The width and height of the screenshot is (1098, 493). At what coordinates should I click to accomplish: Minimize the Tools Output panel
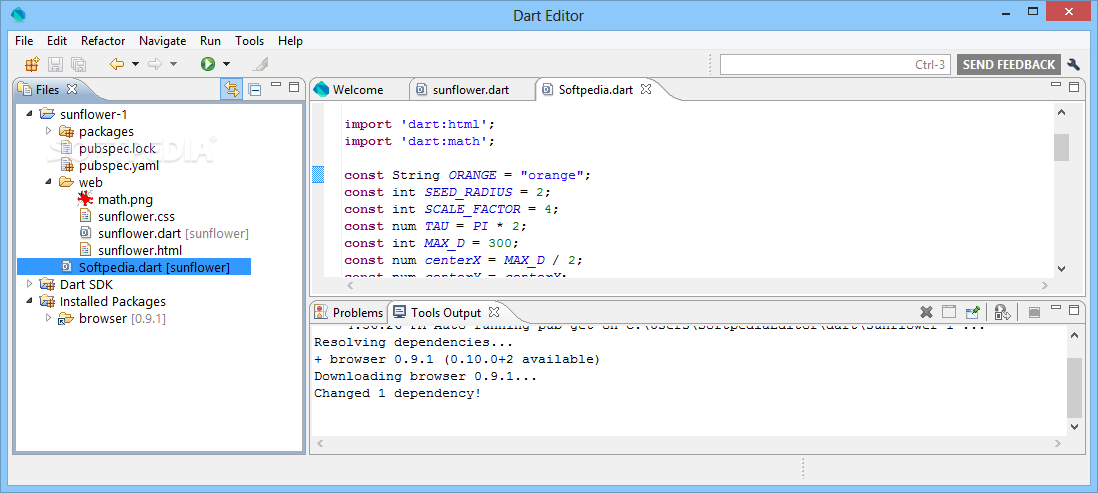(x=1057, y=307)
